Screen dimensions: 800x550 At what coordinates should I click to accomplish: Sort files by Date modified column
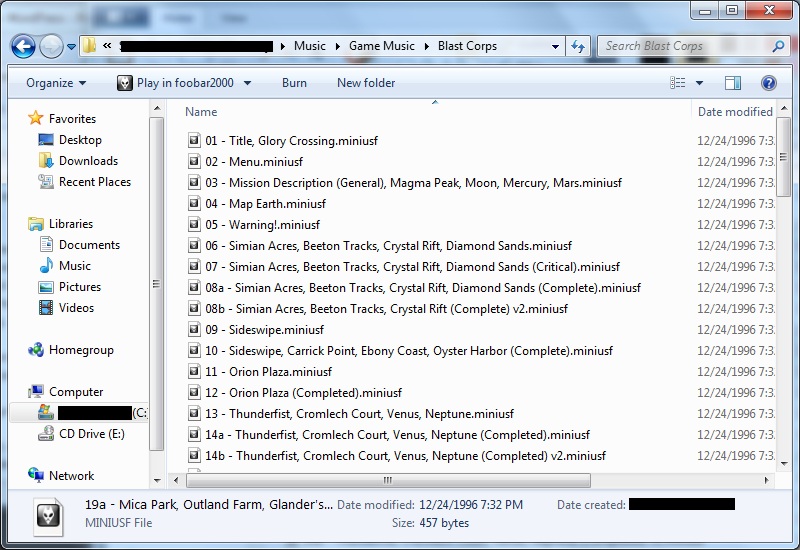(x=735, y=112)
